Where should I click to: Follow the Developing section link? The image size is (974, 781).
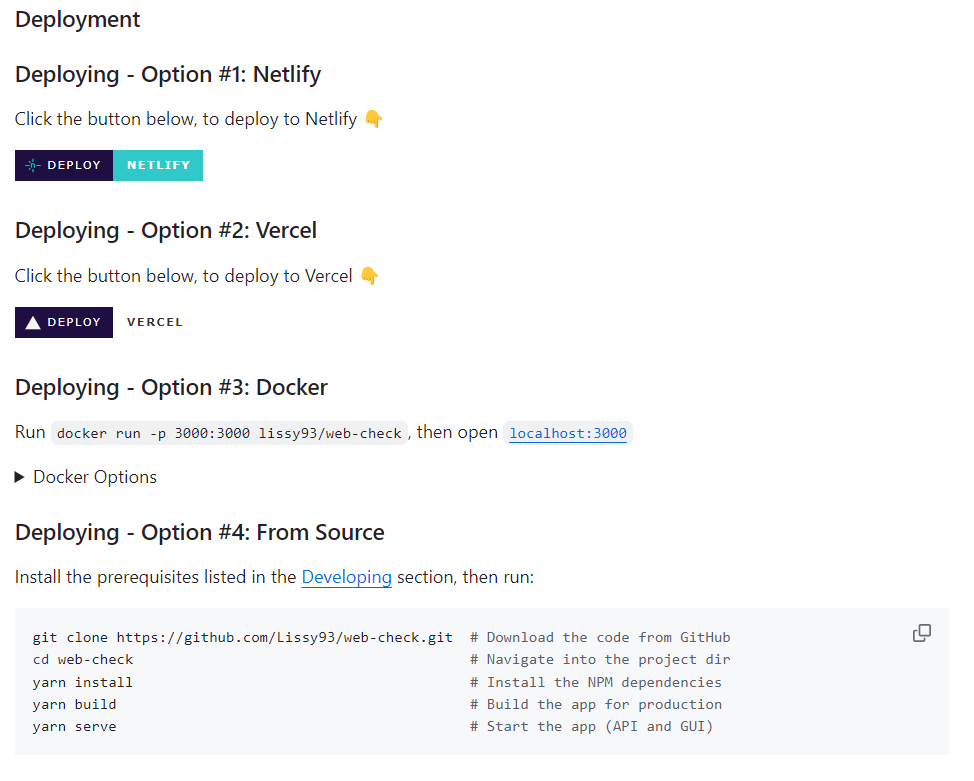[x=347, y=577]
